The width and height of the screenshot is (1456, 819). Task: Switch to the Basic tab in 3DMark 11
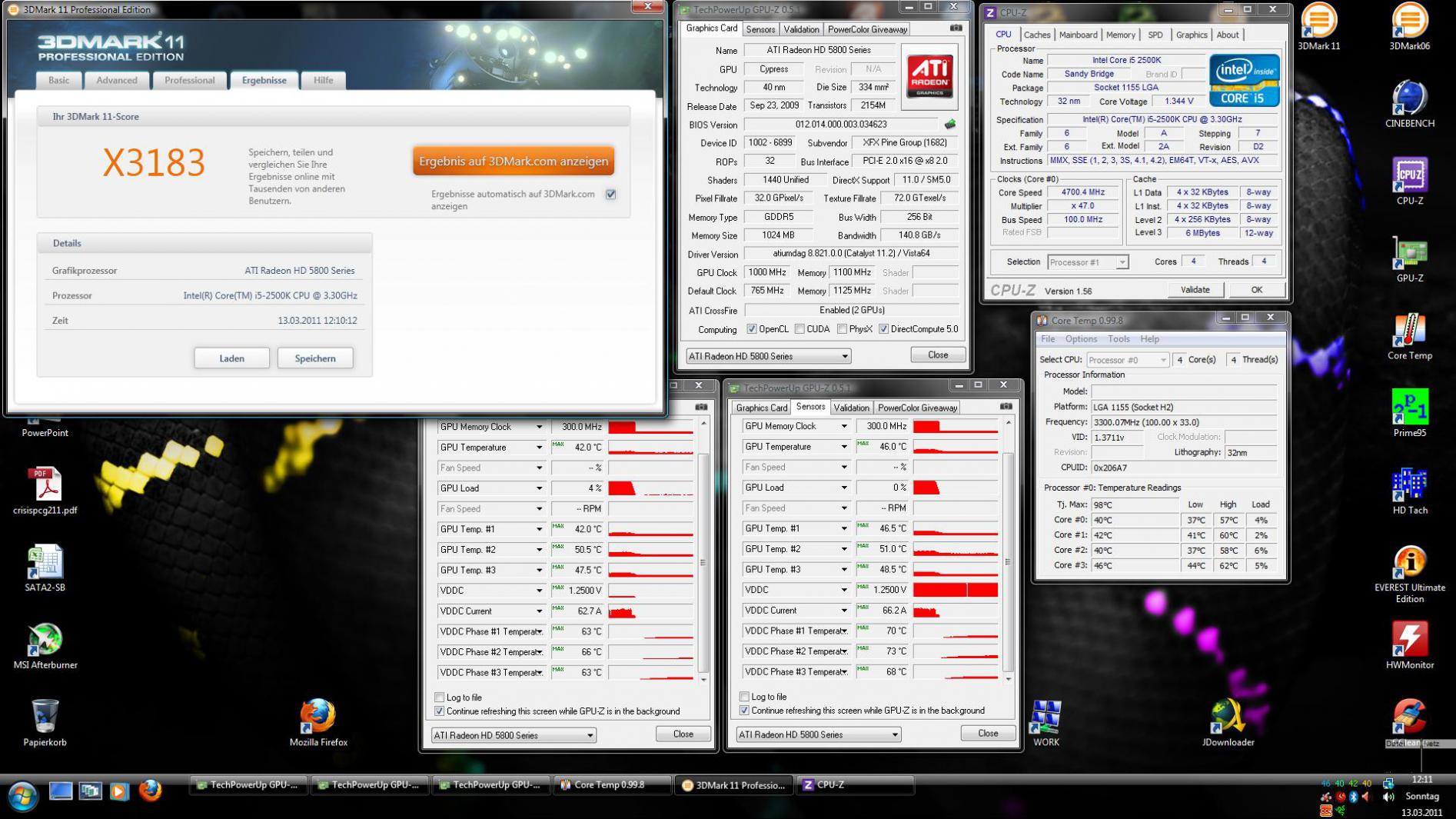click(x=58, y=80)
